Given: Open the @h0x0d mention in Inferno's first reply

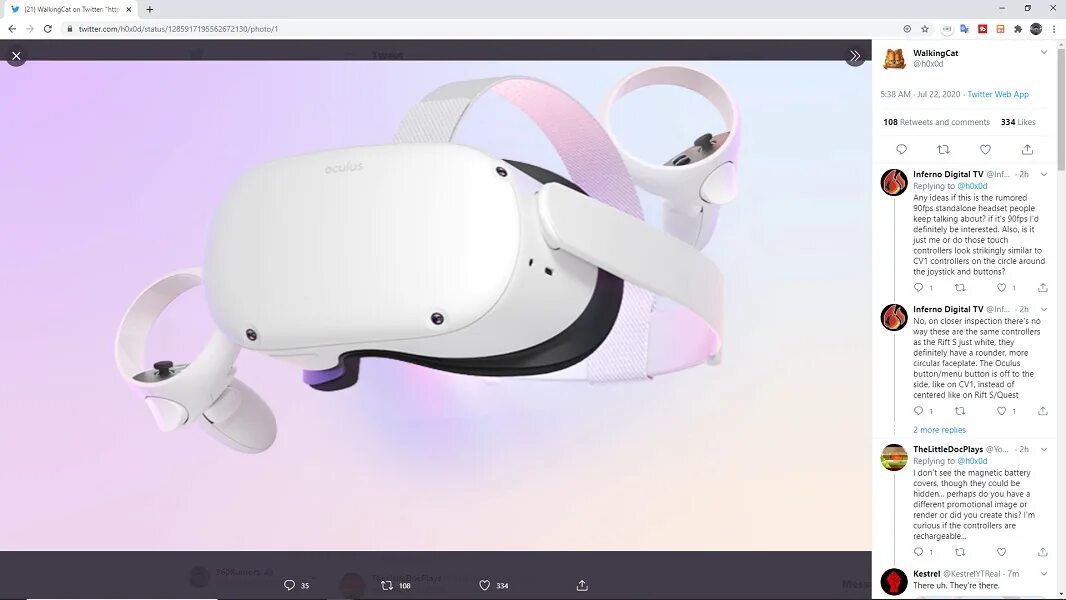Looking at the screenshot, I should (x=972, y=186).
